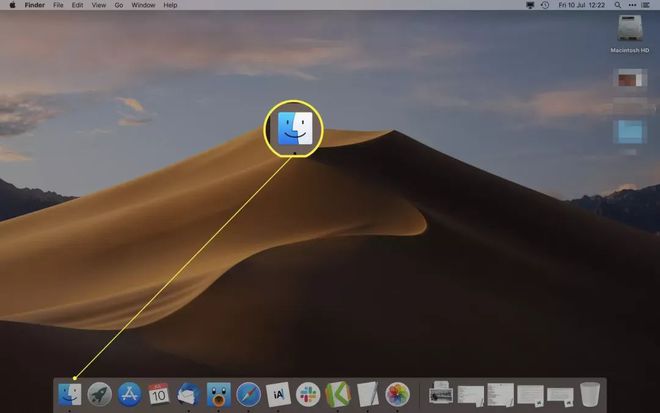The height and width of the screenshot is (413, 660).
Task: Click the printer icon in the Dock
Action: [x=440, y=394]
